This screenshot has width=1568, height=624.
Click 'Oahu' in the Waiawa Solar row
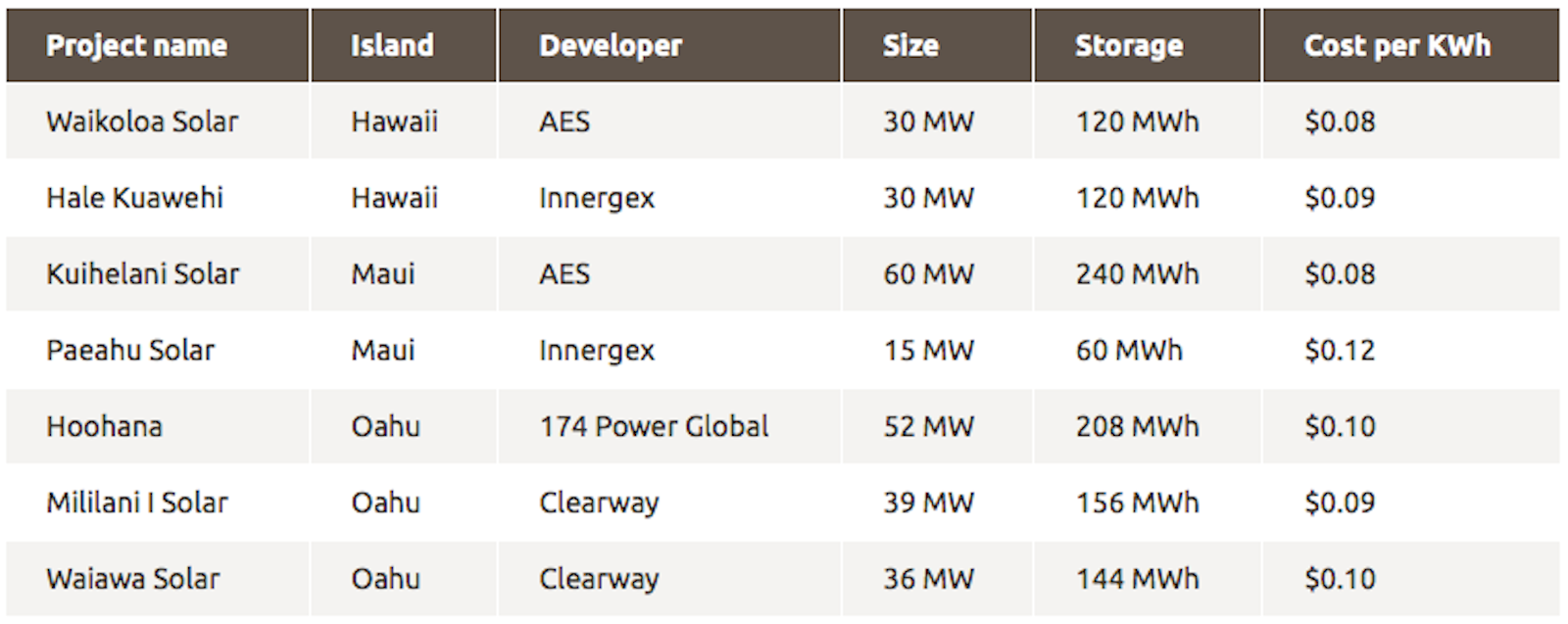[385, 579]
